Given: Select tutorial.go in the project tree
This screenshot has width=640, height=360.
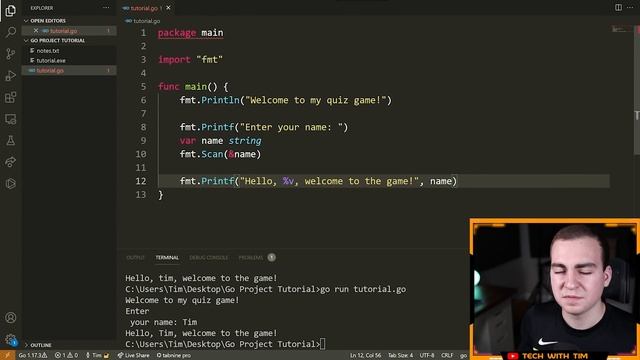Looking at the screenshot, I should (x=69, y=70).
